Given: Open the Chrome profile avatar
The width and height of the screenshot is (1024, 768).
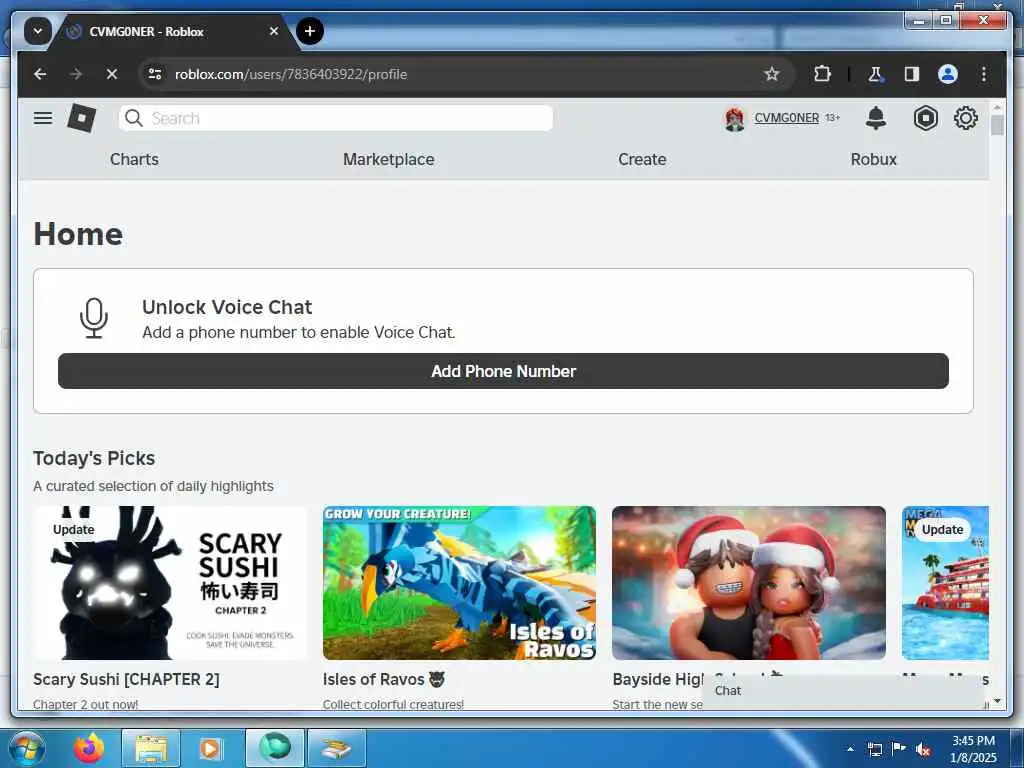Looking at the screenshot, I should [948, 74].
